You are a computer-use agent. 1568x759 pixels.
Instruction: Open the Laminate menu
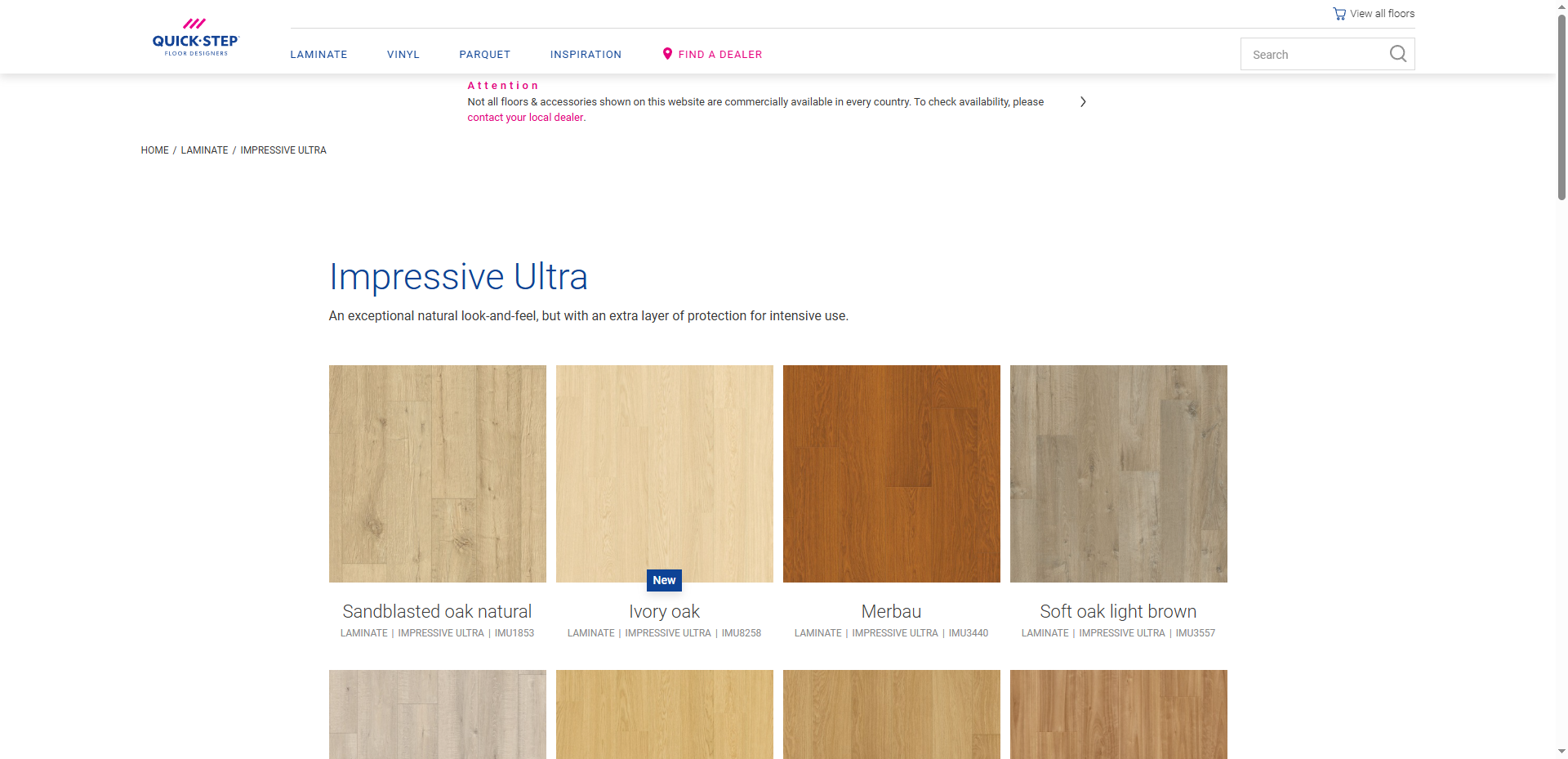[x=318, y=55]
